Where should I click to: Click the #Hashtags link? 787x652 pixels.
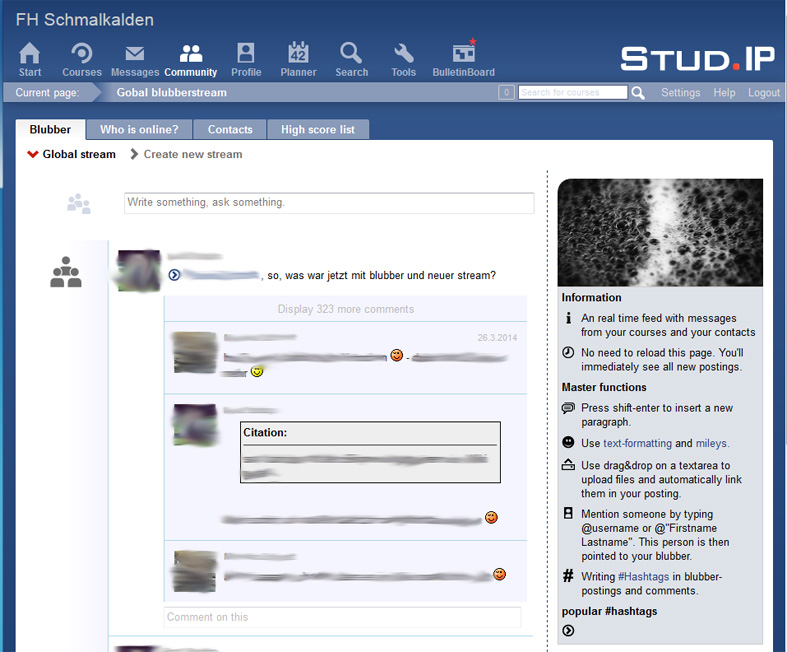tap(643, 576)
